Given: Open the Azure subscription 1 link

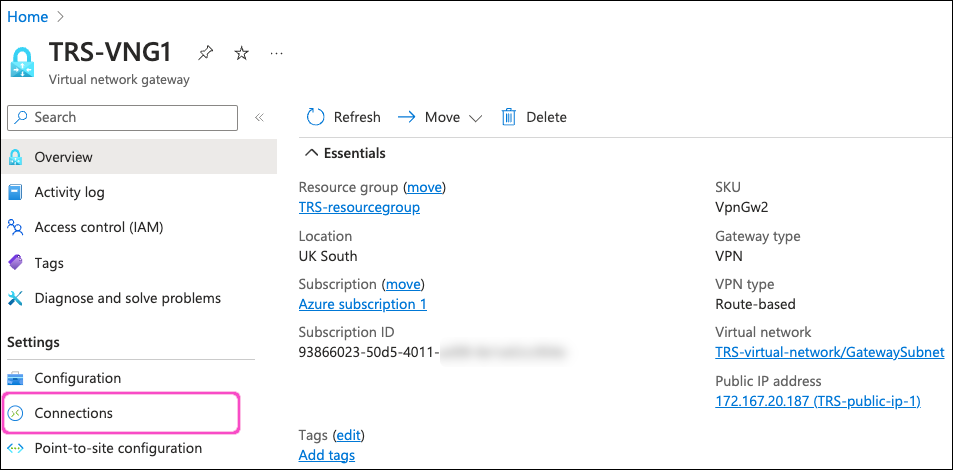Looking at the screenshot, I should pos(362,304).
